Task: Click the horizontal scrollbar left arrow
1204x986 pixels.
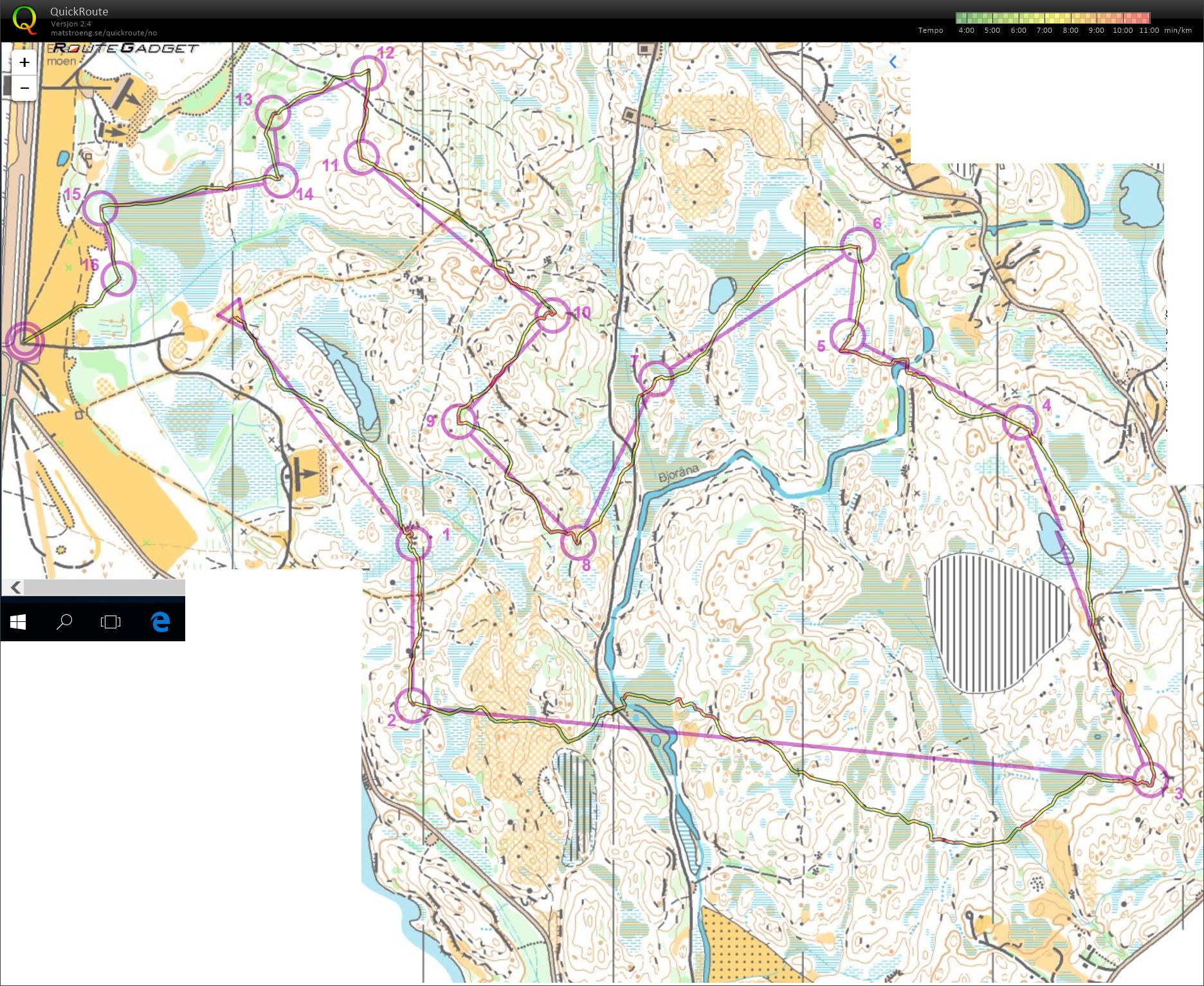Action: click(x=15, y=587)
